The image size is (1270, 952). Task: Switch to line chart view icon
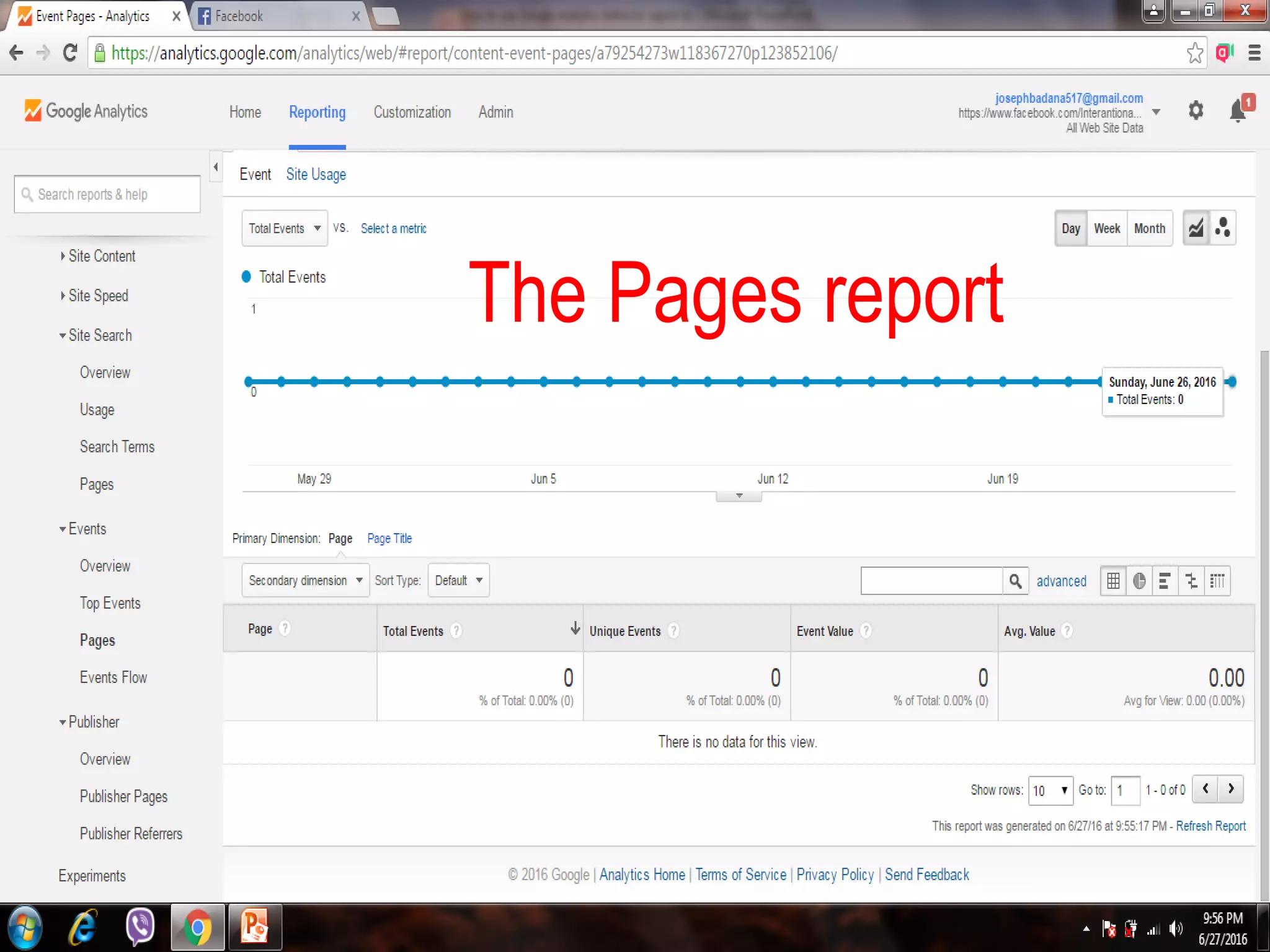pos(1196,228)
